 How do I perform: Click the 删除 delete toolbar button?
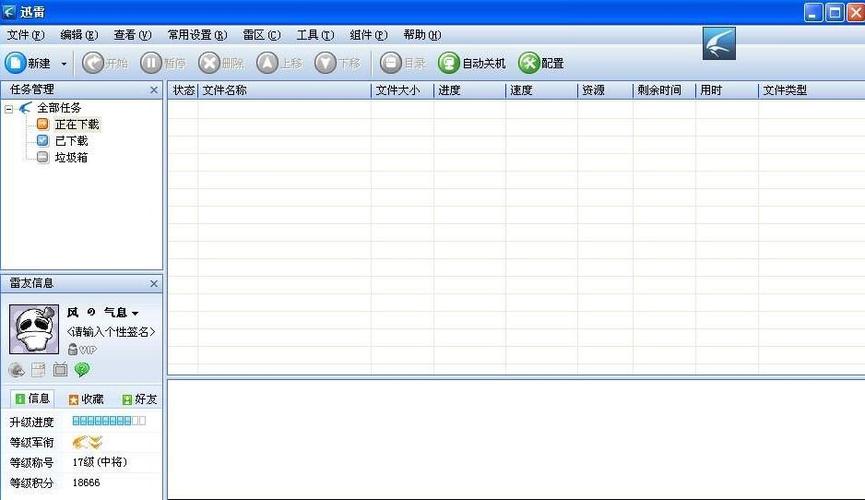tap(221, 63)
